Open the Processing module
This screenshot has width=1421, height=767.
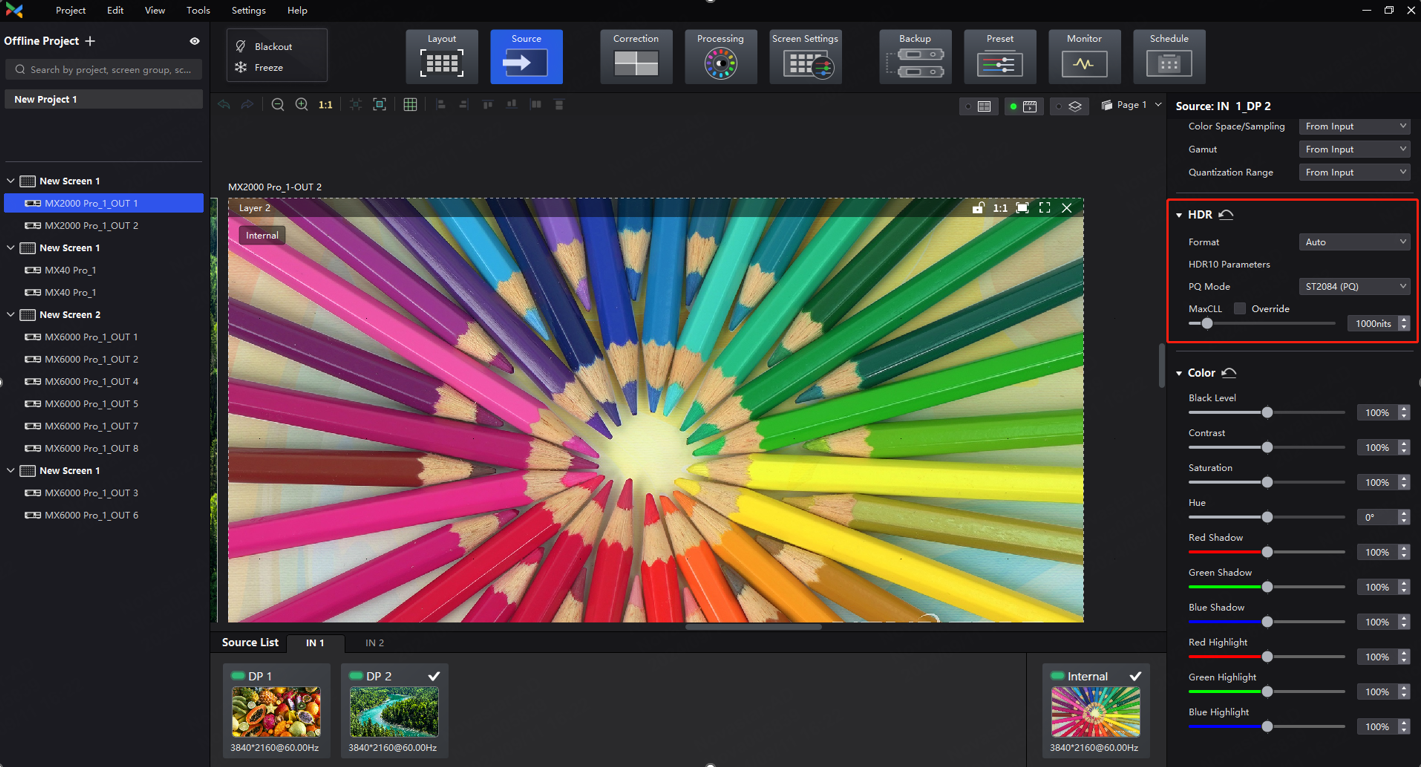[x=720, y=56]
